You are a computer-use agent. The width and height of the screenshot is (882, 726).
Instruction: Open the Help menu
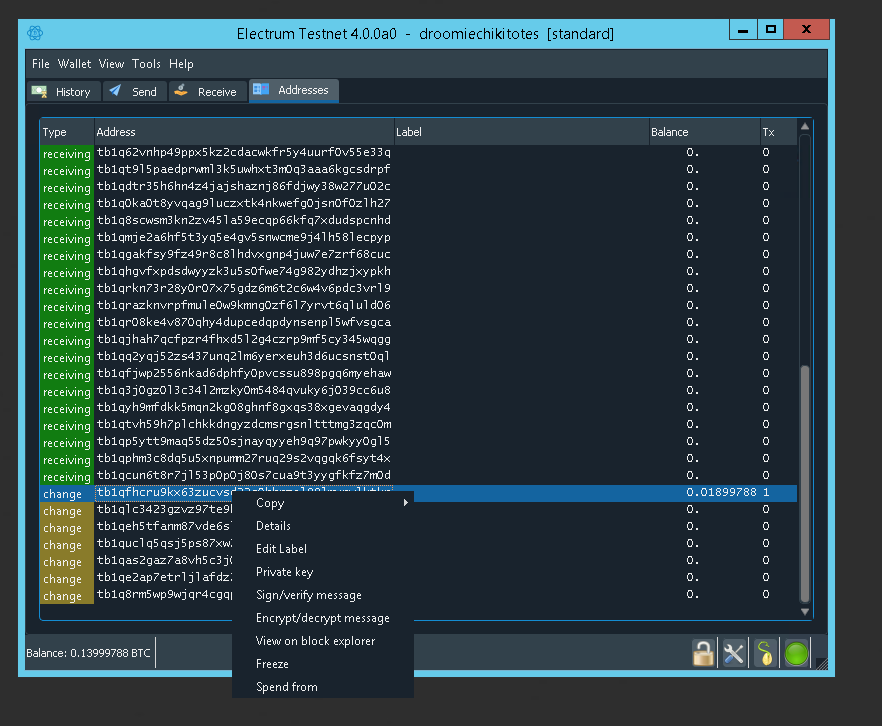coord(181,64)
